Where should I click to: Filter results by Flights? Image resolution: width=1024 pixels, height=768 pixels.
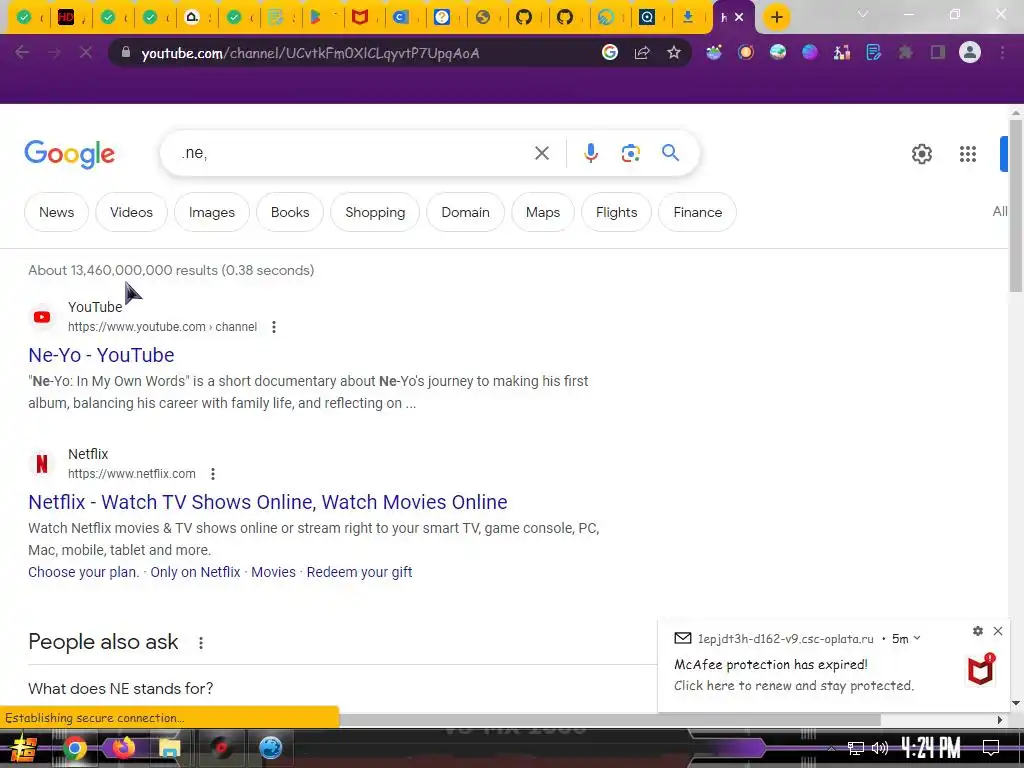coord(616,212)
